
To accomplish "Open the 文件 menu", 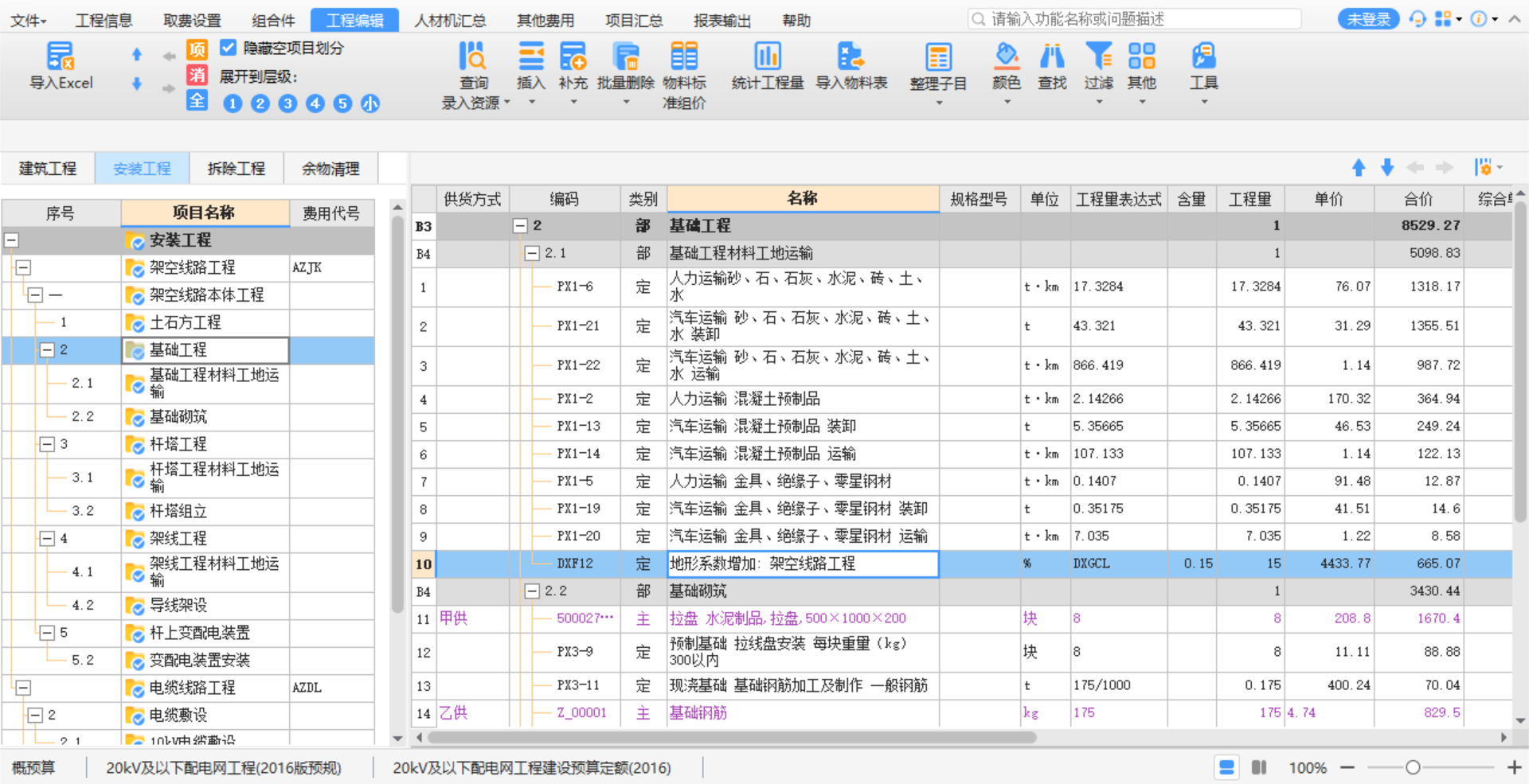I will click(29, 20).
